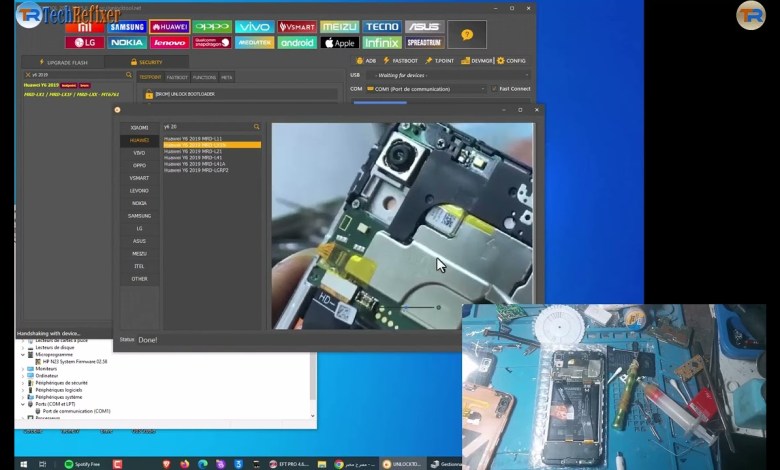The height and width of the screenshot is (470, 780).
Task: Open the Meta sub-tab
Action: 226,77
